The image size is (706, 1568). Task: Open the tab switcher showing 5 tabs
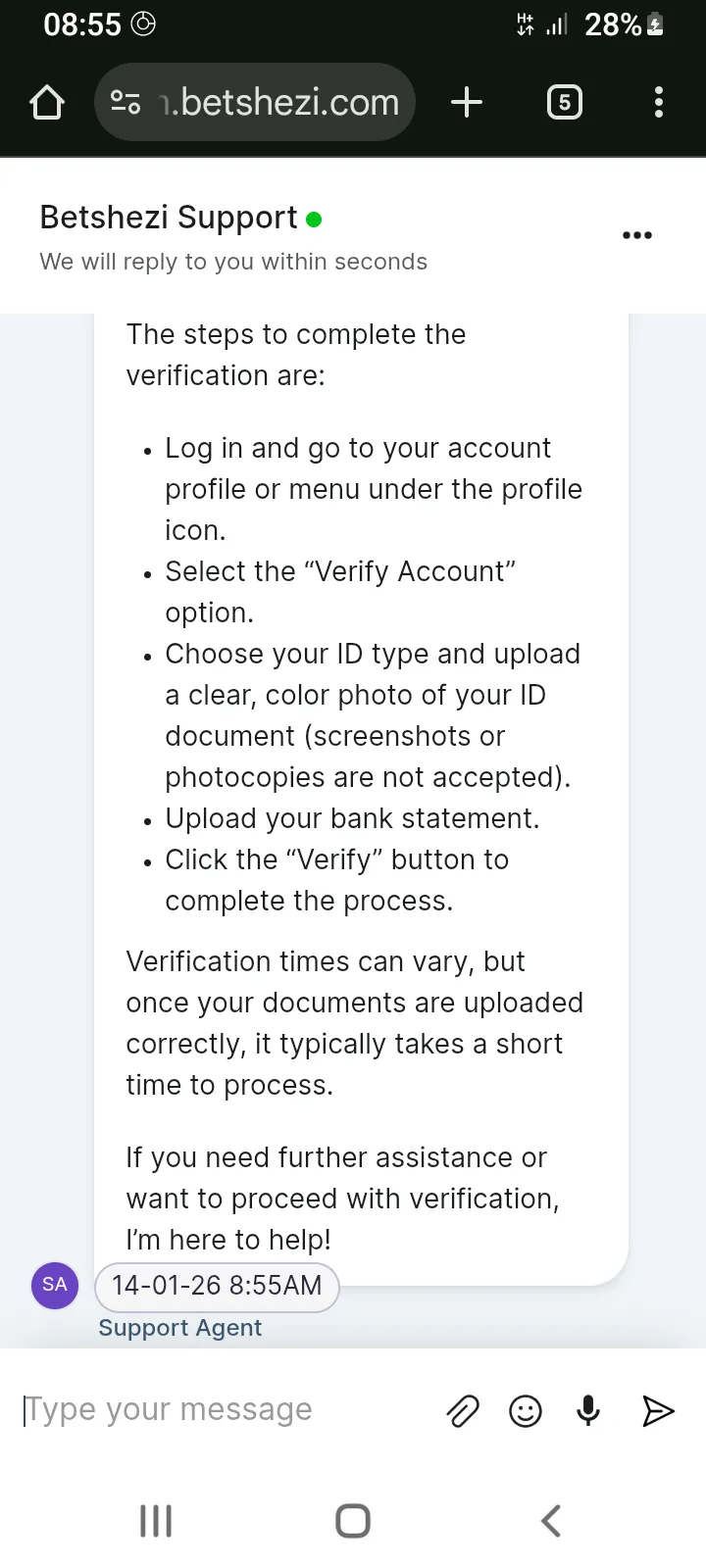[564, 102]
